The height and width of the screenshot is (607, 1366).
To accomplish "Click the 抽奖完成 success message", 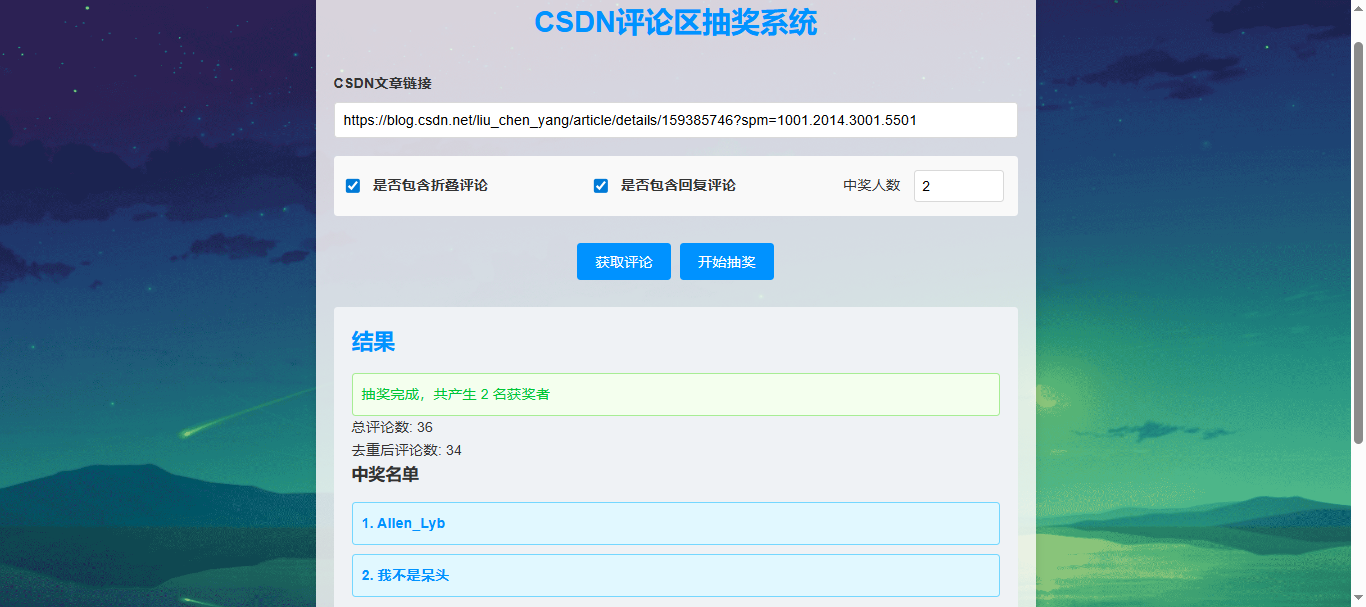I will 676,394.
